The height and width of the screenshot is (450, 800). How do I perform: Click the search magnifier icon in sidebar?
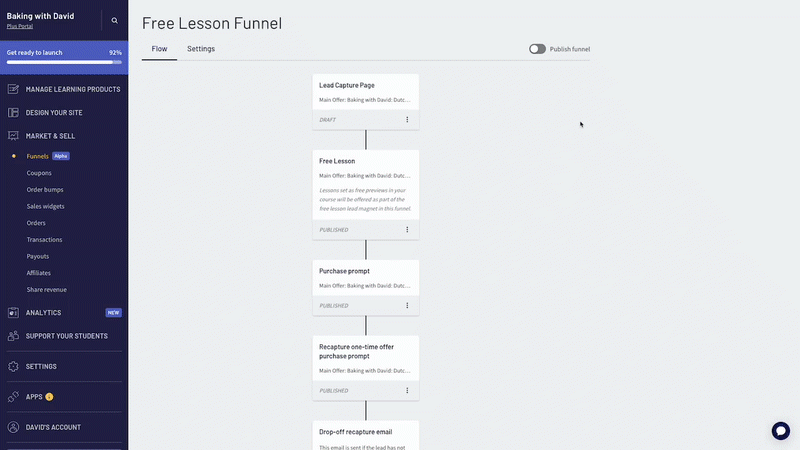click(114, 20)
